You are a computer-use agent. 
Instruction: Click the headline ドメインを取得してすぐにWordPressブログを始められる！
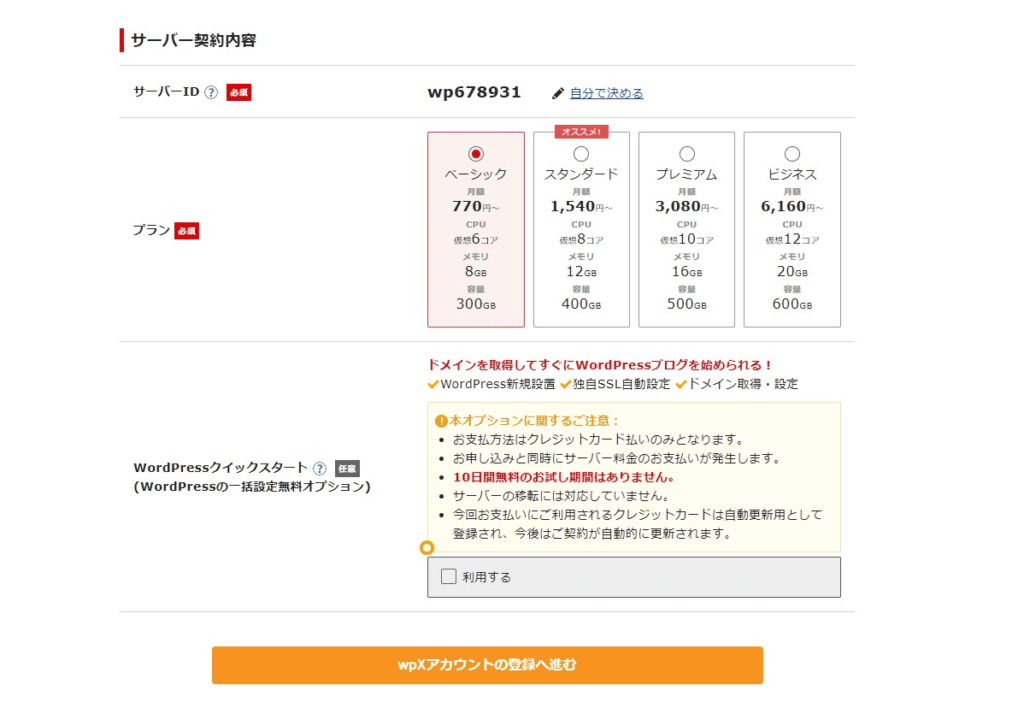click(x=600, y=365)
